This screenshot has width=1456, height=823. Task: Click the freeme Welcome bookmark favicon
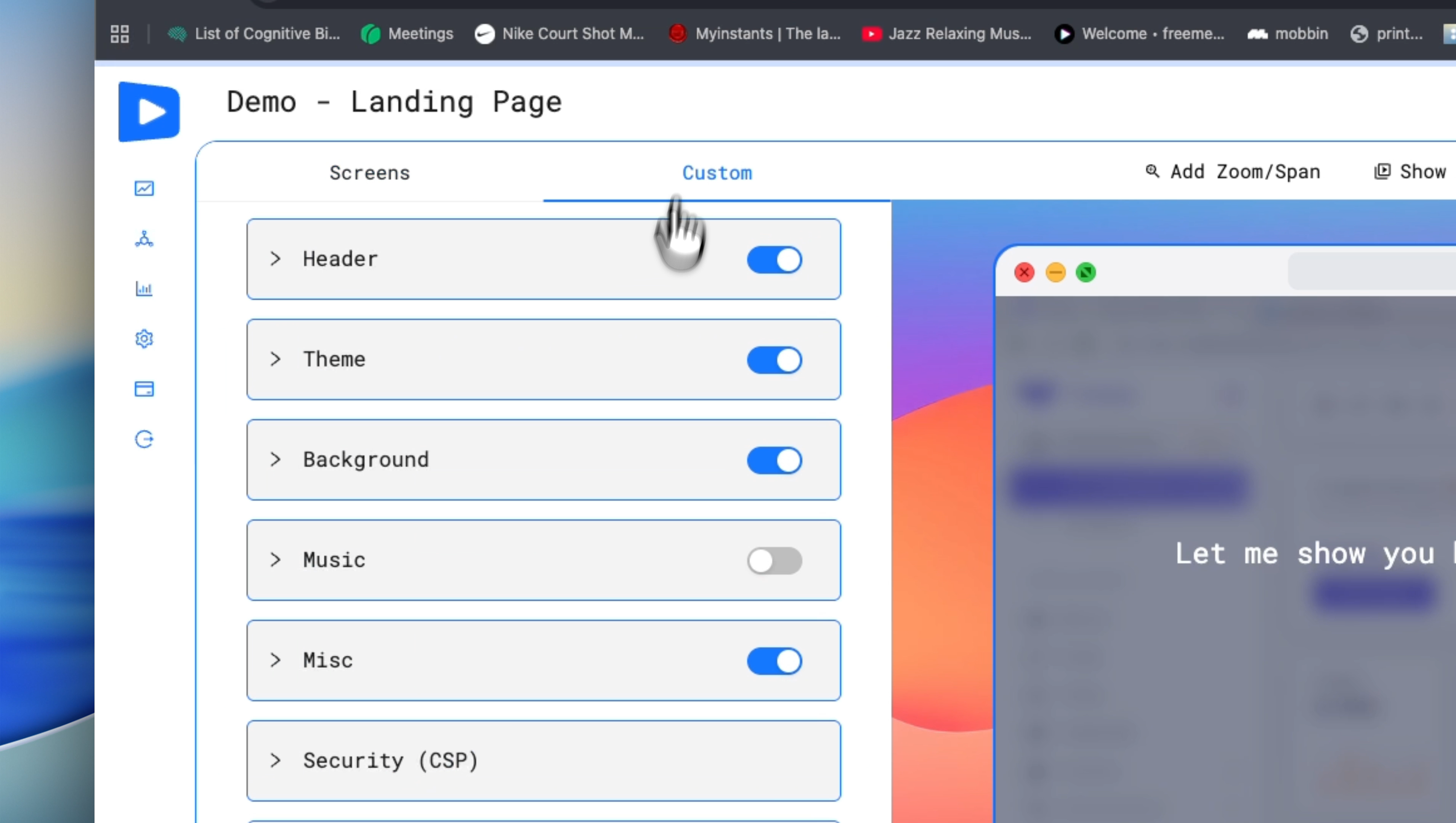[x=1064, y=34]
